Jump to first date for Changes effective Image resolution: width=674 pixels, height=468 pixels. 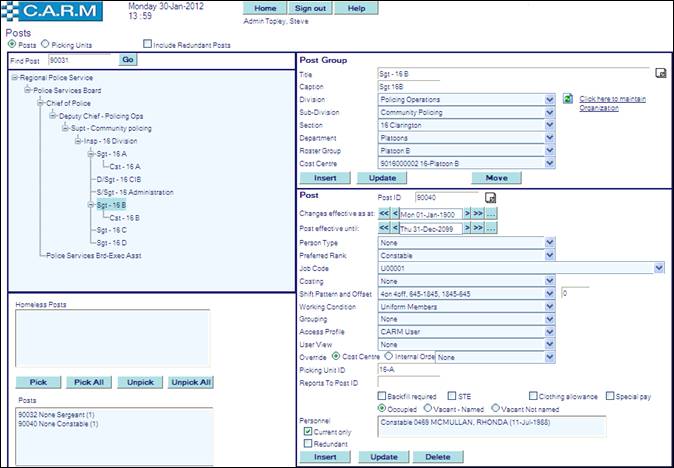click(384, 214)
